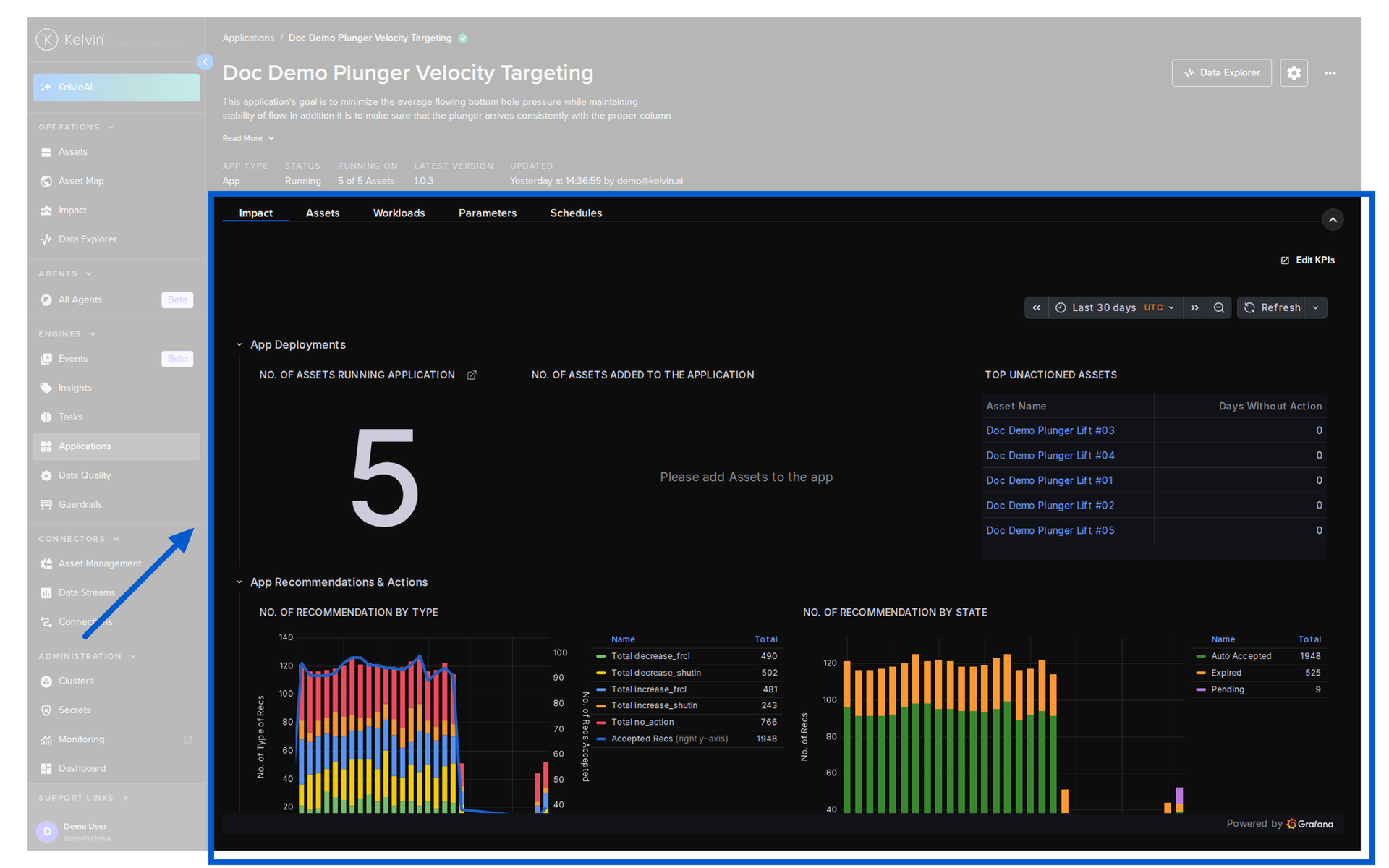
Task: Click the zoom out time range icon
Action: click(x=1219, y=307)
